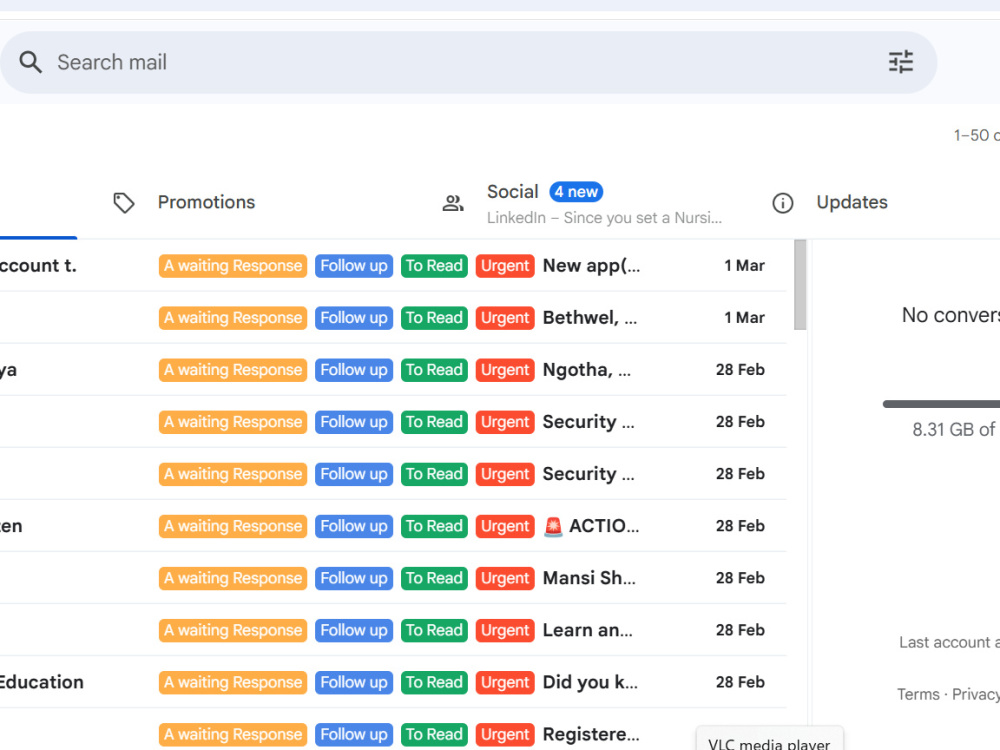Click 'To Read' label on Ngotha row

pyautogui.click(x=434, y=370)
